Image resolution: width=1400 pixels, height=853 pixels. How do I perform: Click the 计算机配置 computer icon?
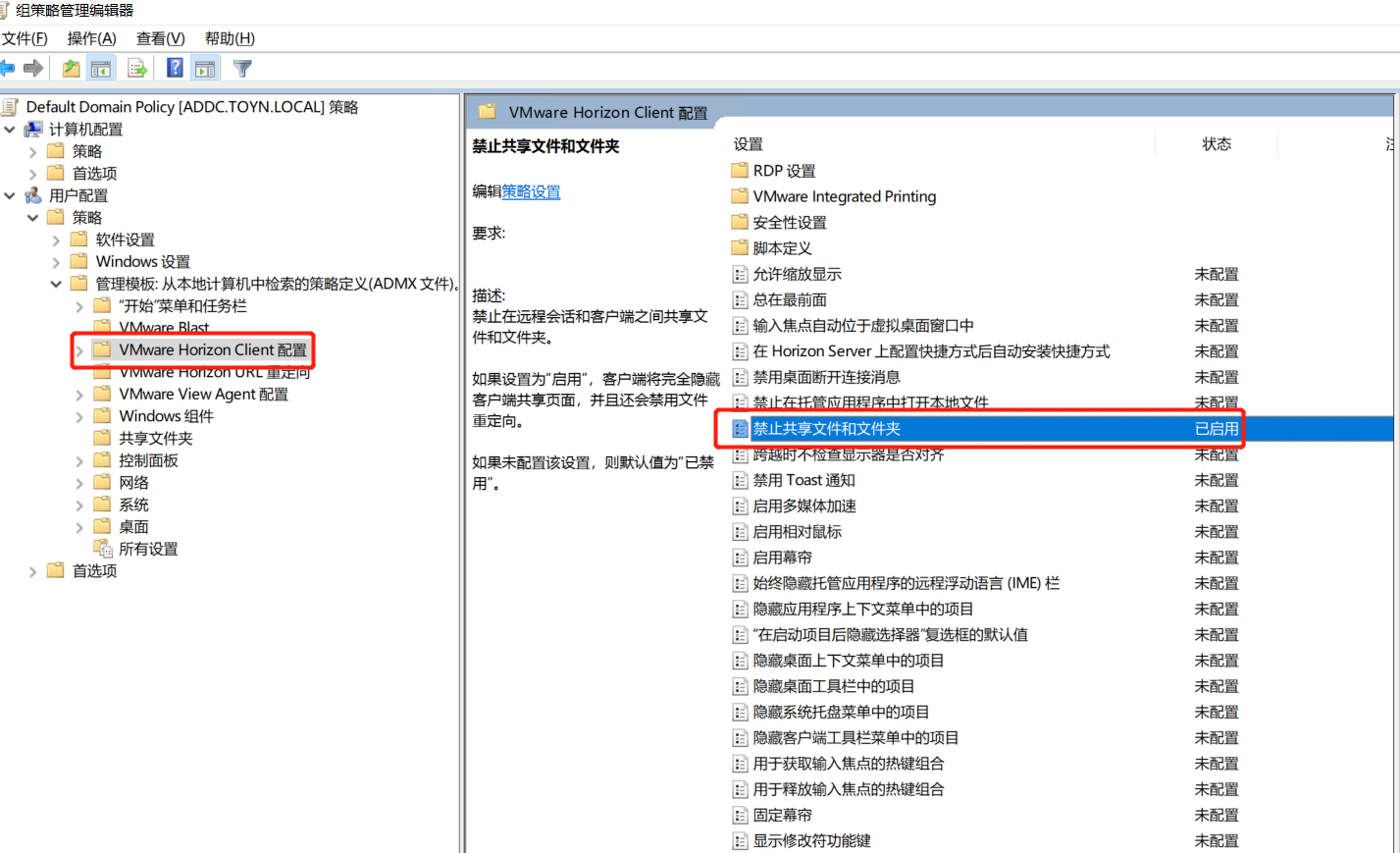point(33,130)
